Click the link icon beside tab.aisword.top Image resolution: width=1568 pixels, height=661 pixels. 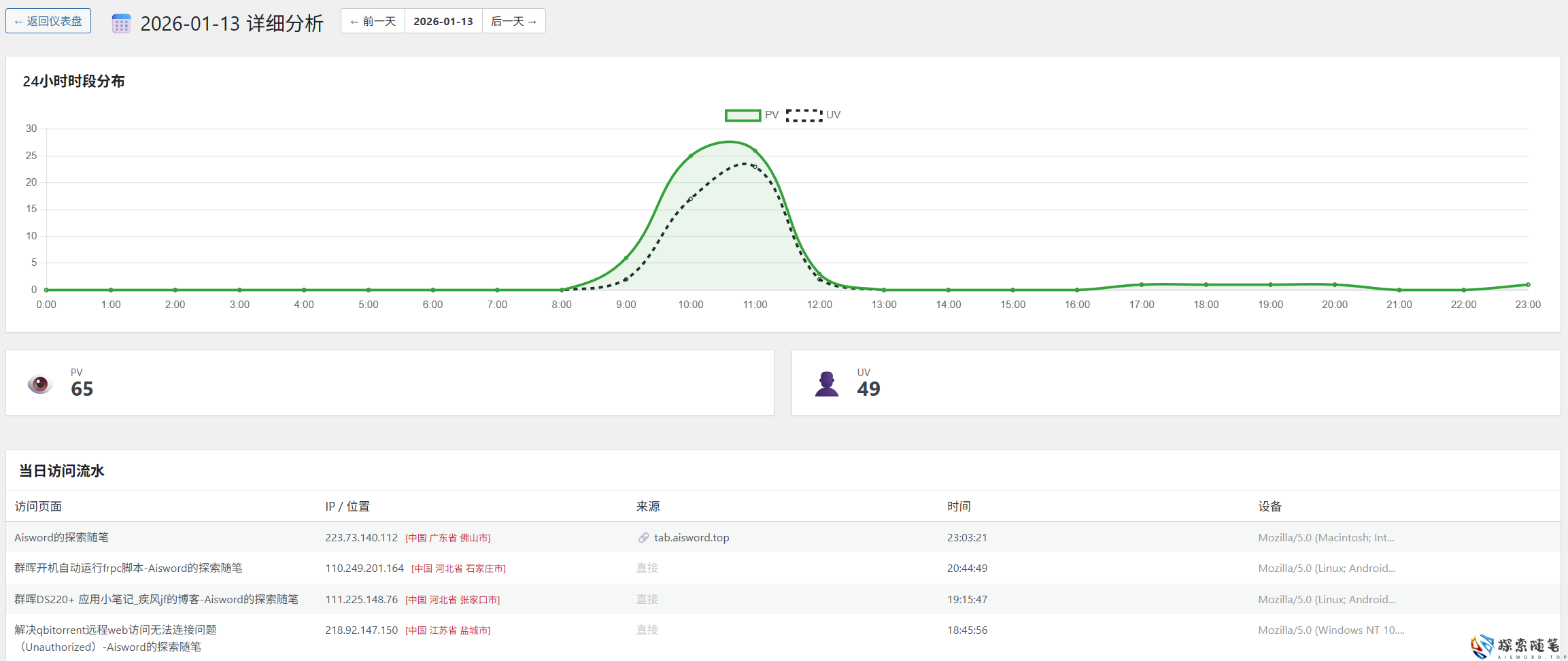point(643,538)
